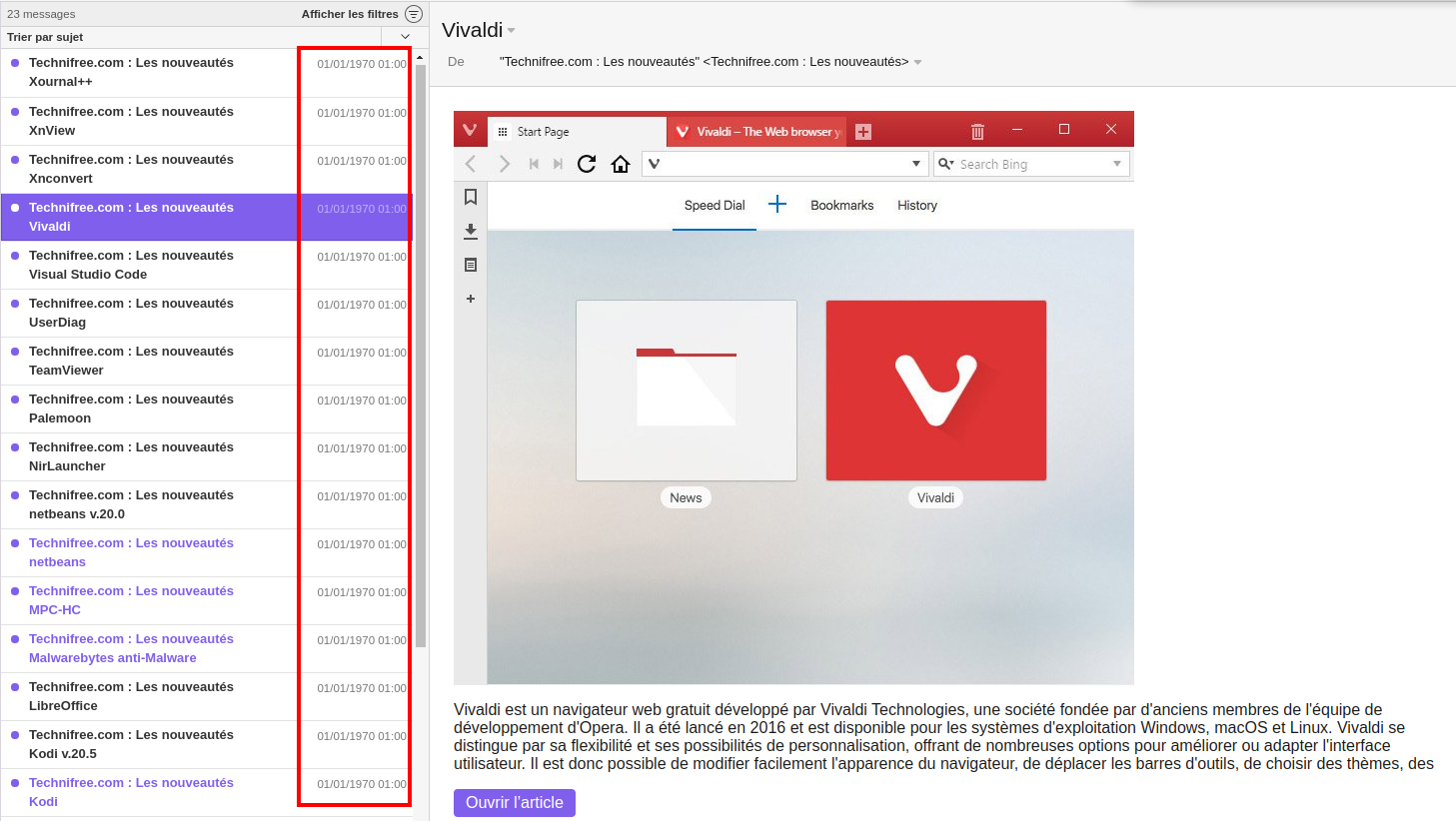This screenshot has height=821, width=1456.
Task: Toggle unread dot on TeamViewer message
Action: pos(15,352)
